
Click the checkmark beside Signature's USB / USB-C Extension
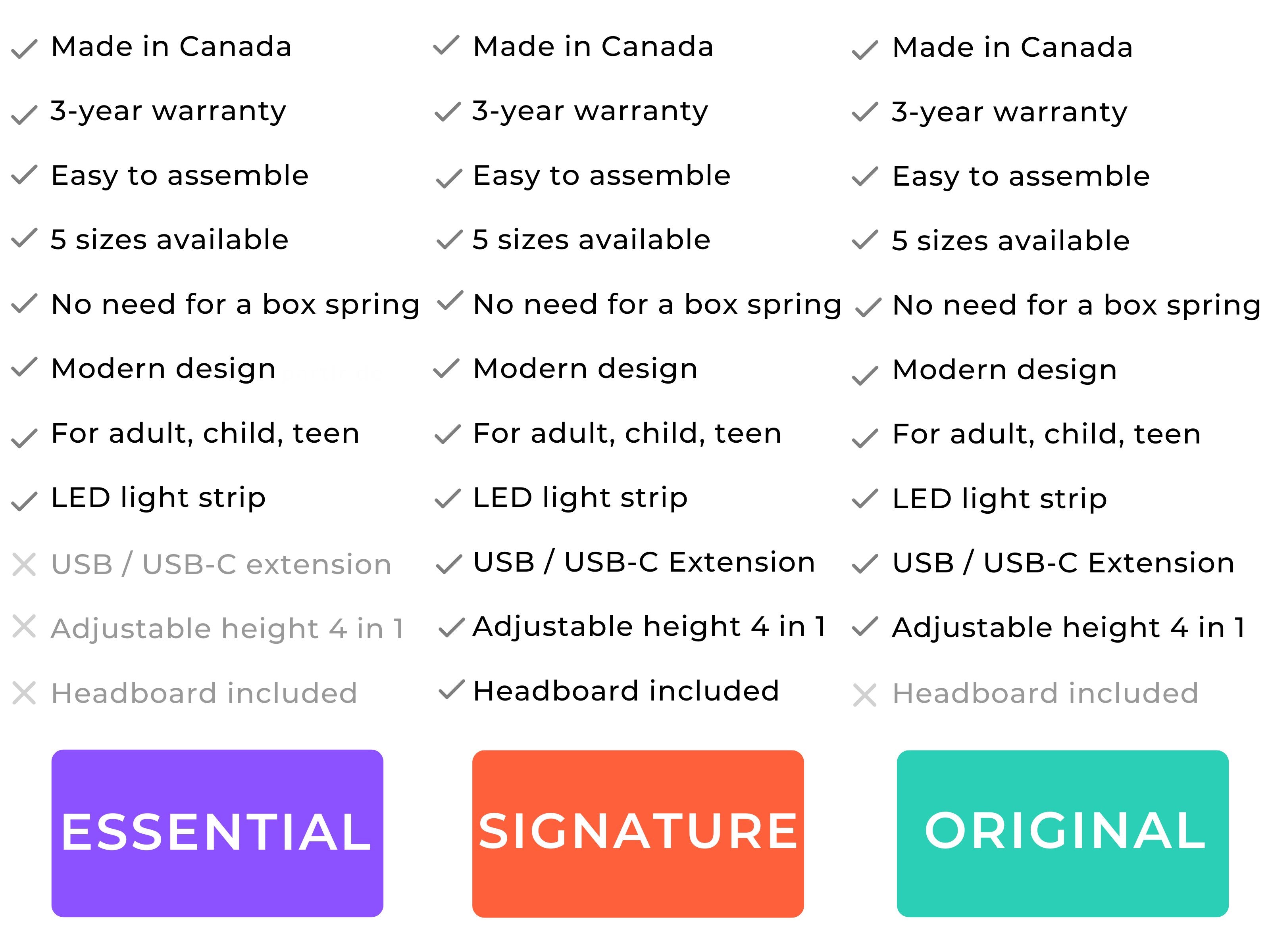coord(449,564)
